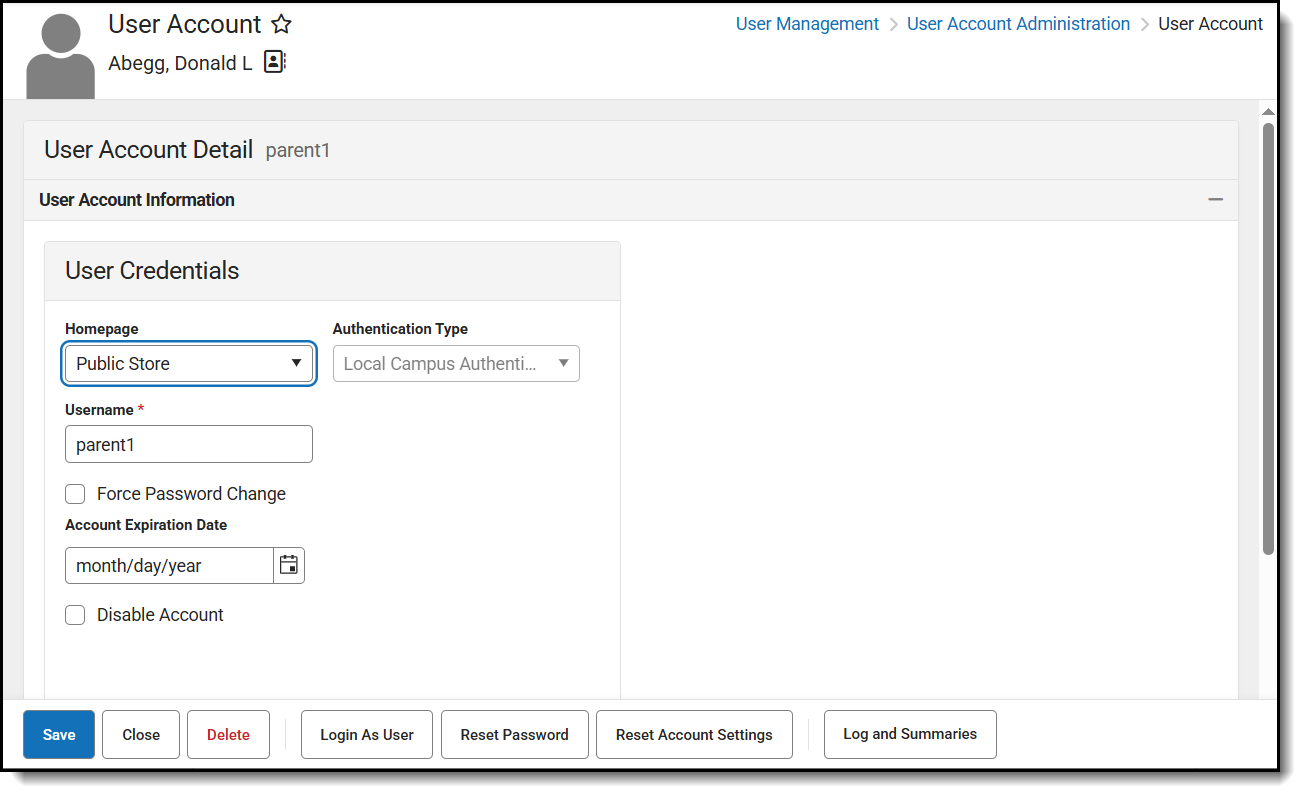1305x797 pixels.
Task: Open Log and Summaries
Action: [910, 734]
